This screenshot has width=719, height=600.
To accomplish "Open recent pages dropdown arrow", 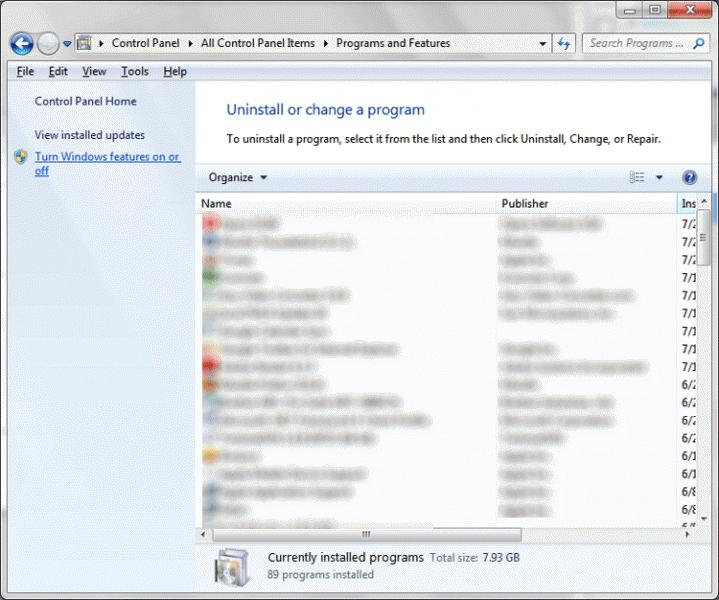I will [x=67, y=44].
